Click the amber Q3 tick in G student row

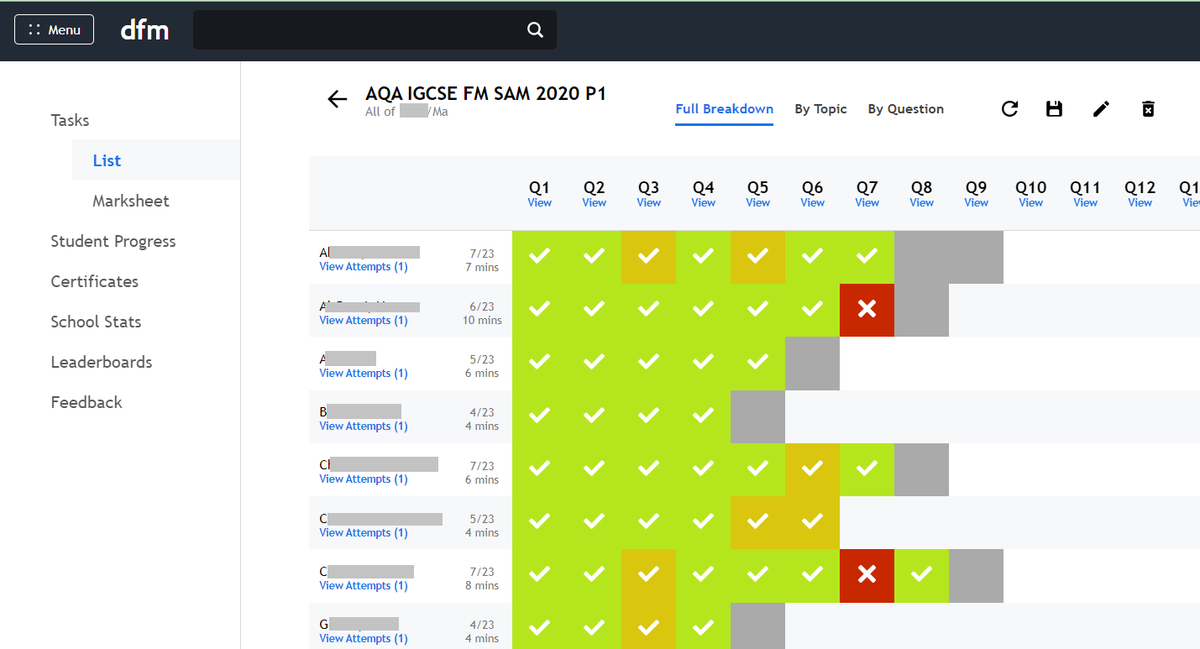tap(649, 628)
